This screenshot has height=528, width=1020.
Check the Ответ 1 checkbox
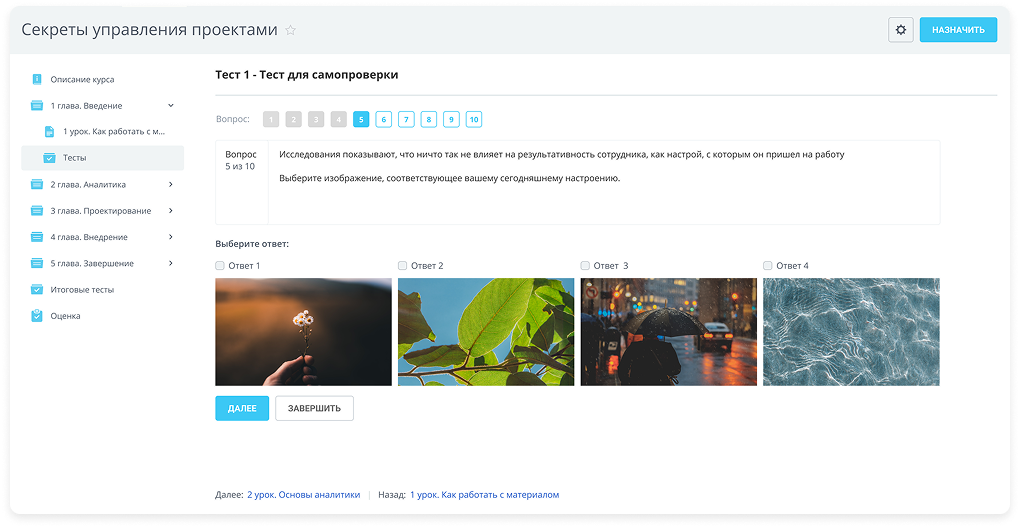(x=220, y=265)
